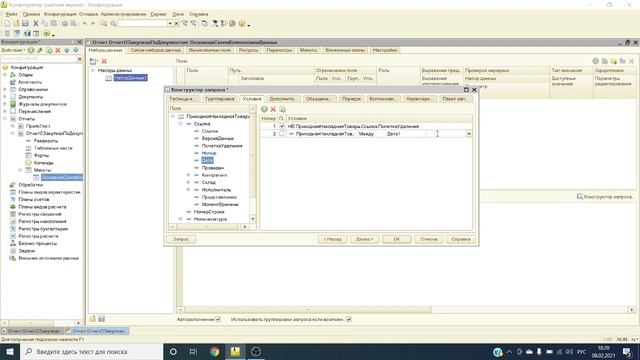
Task: Click the add green plus in configuration panel
Action: click(x=31, y=50)
